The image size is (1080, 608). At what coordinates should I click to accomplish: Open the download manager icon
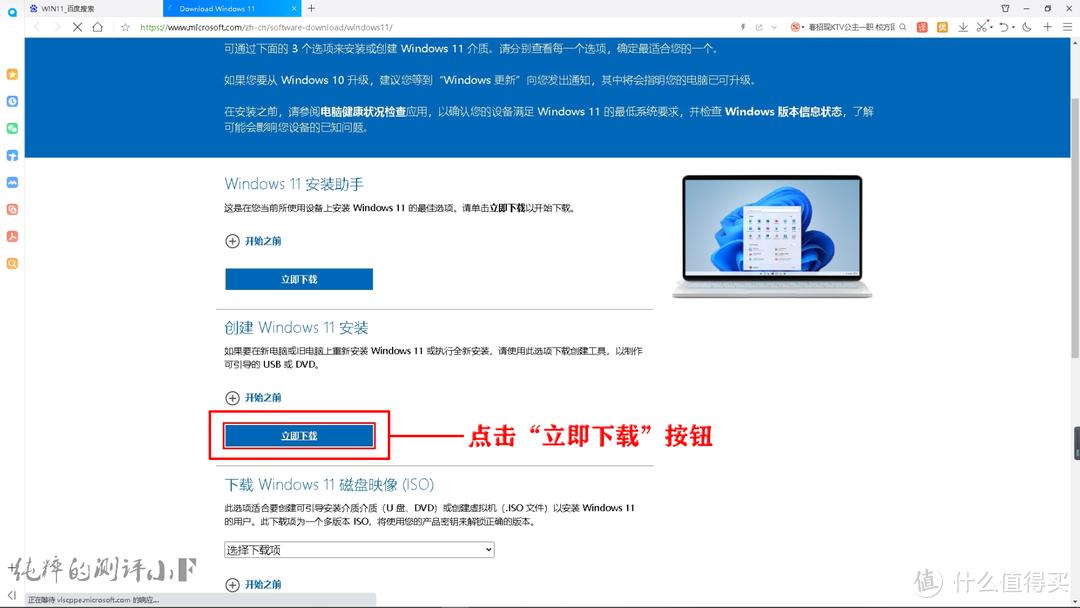tap(964, 27)
